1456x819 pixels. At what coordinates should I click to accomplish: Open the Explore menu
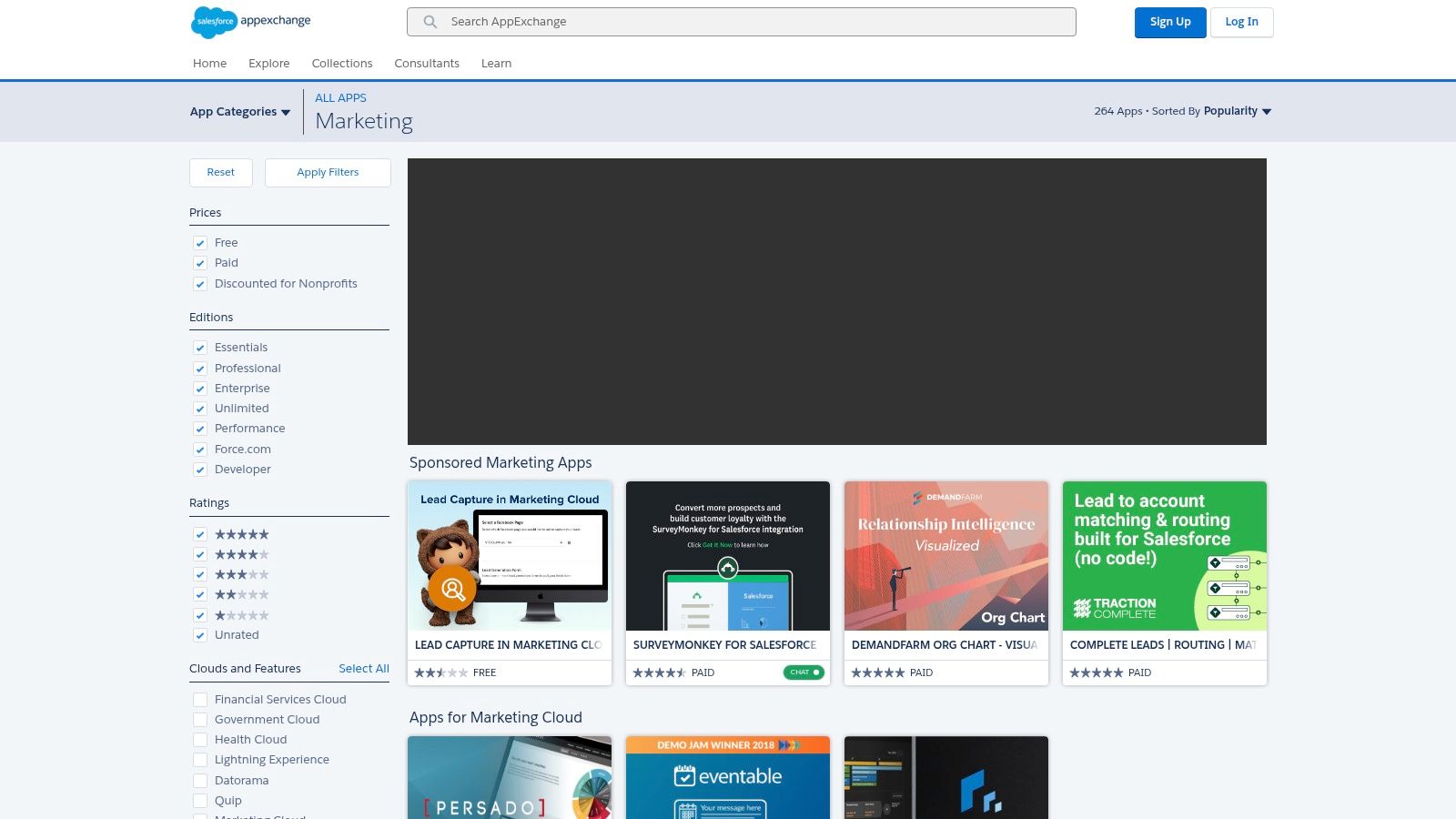coord(269,64)
